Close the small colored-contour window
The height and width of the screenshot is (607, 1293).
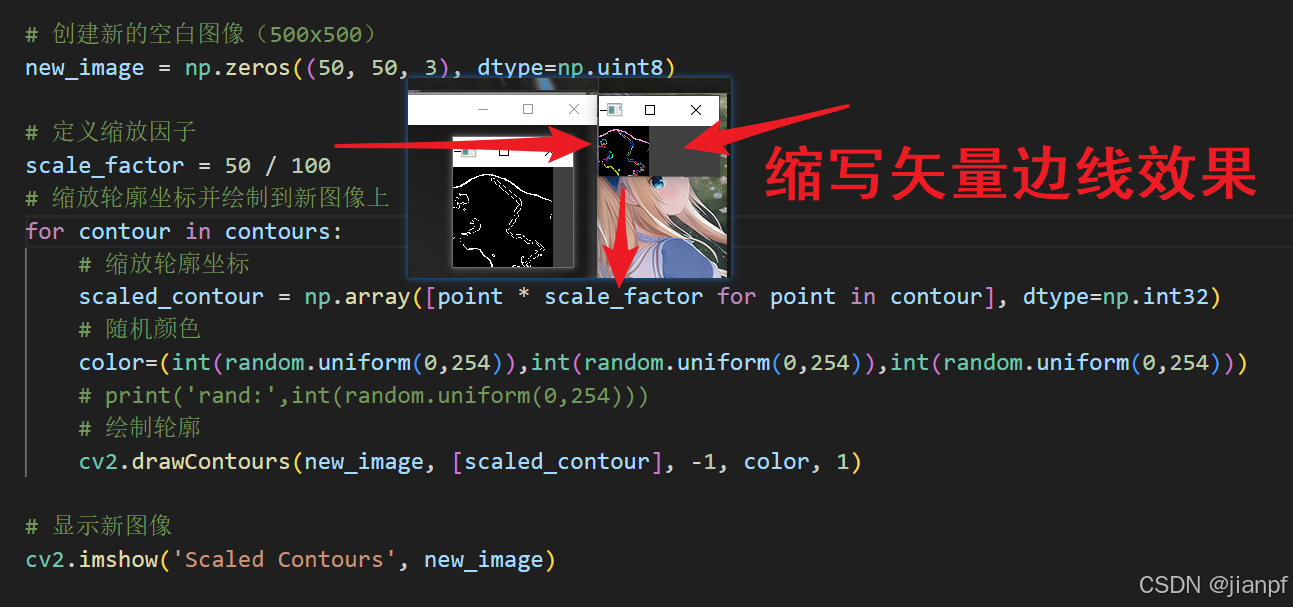tap(696, 110)
